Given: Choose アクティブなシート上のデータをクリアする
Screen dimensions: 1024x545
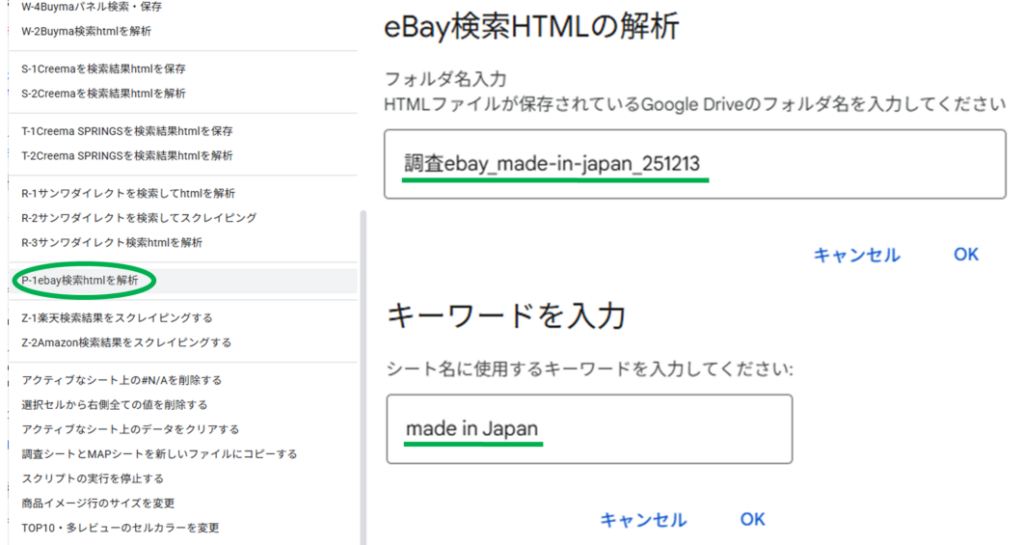Looking at the screenshot, I should click(x=130, y=429).
